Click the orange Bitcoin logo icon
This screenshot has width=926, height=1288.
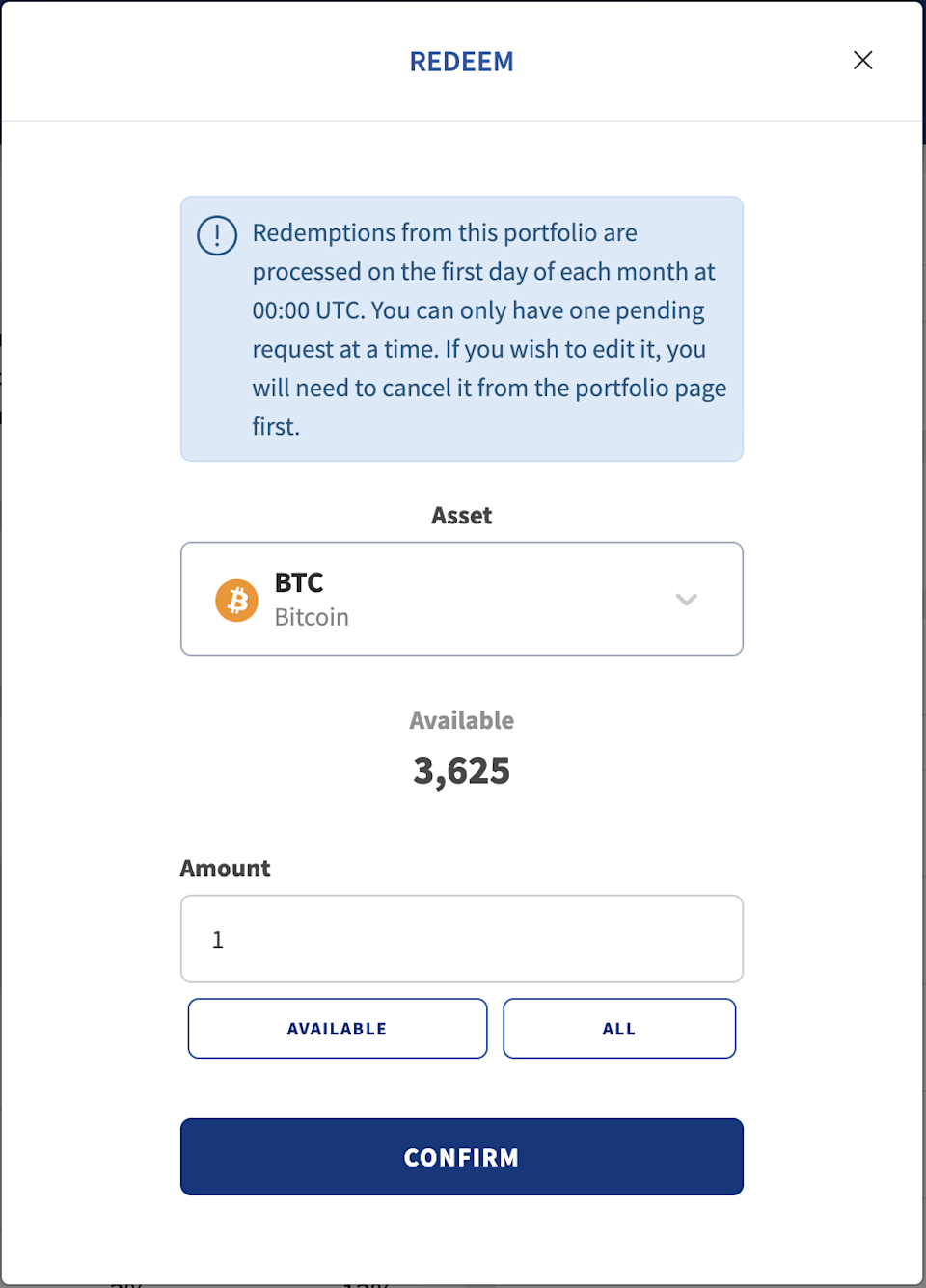coord(236,600)
